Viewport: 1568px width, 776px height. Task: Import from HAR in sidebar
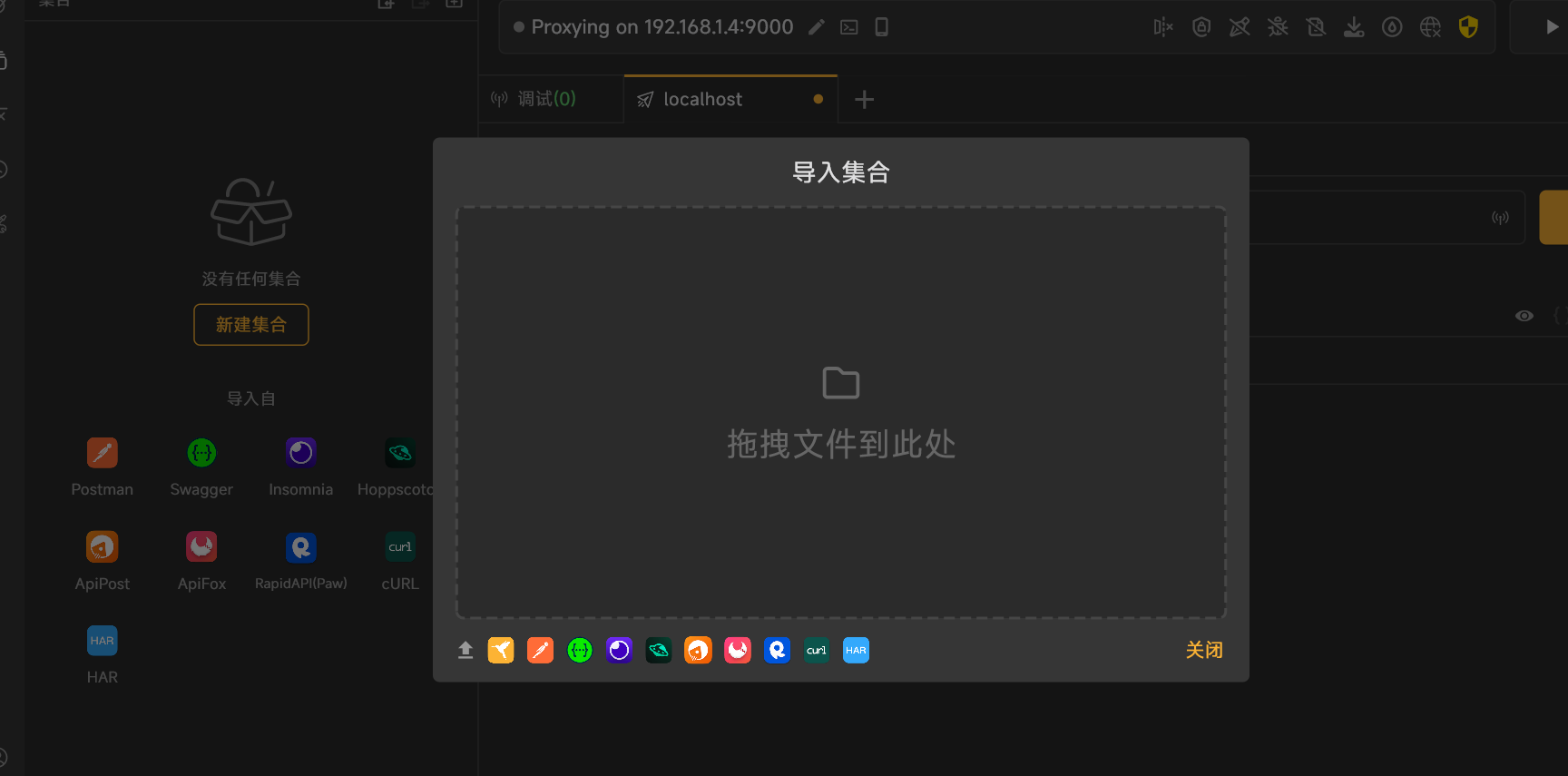click(x=103, y=655)
